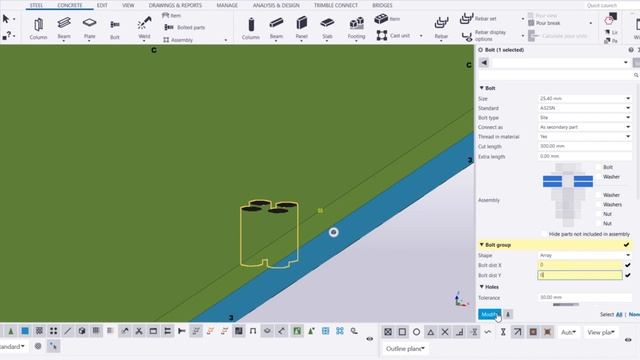Click the search icon in property pane
This screenshot has width=640, height=360.
click(636, 75)
